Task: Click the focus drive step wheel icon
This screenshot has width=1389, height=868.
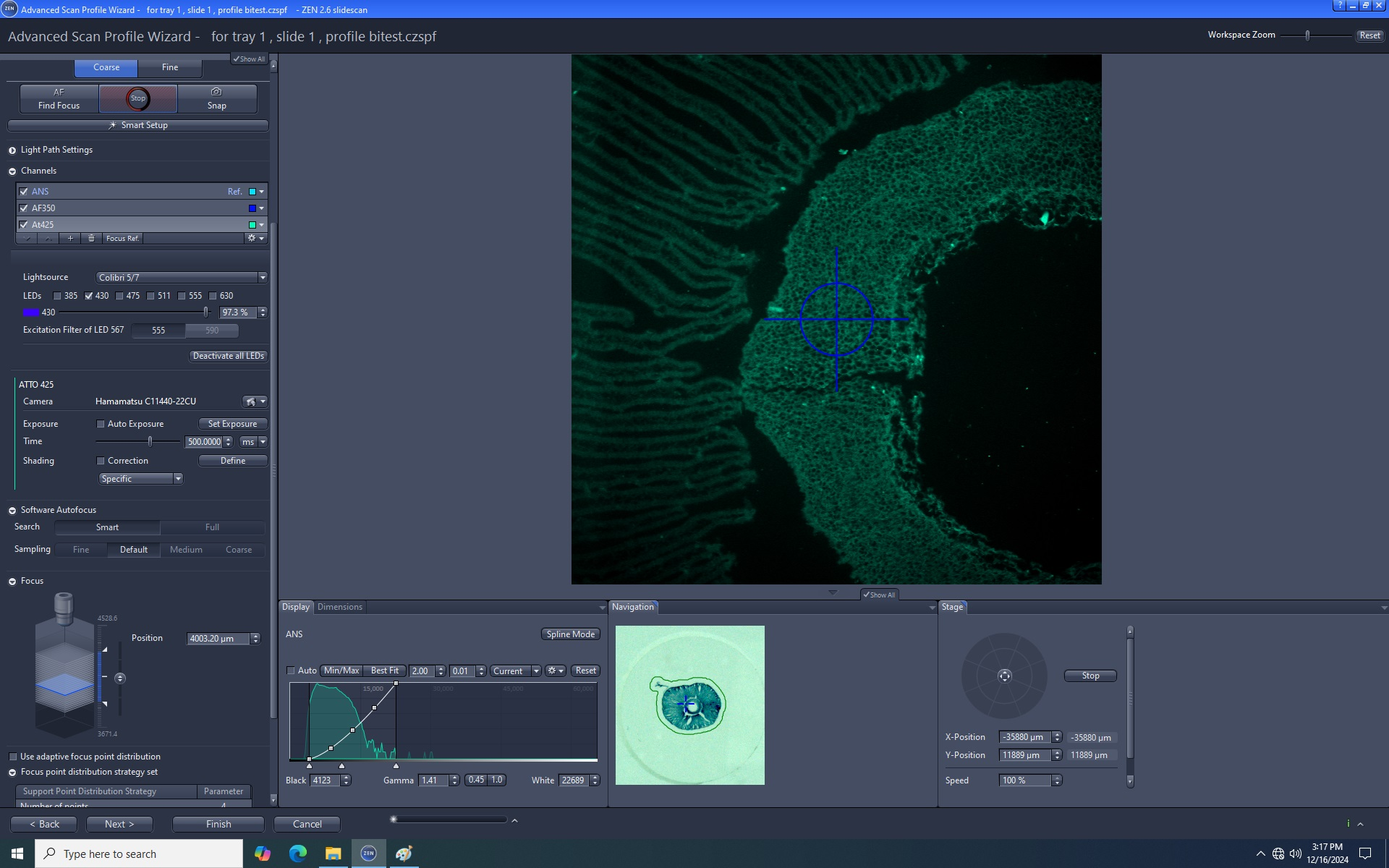Action: coord(120,678)
